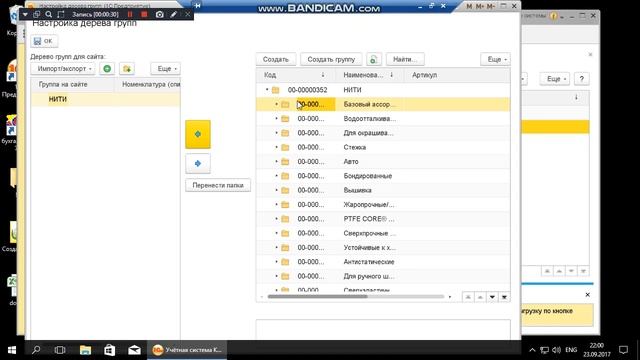
Task: Select the Вышивка row
Action: [x=383, y=190]
